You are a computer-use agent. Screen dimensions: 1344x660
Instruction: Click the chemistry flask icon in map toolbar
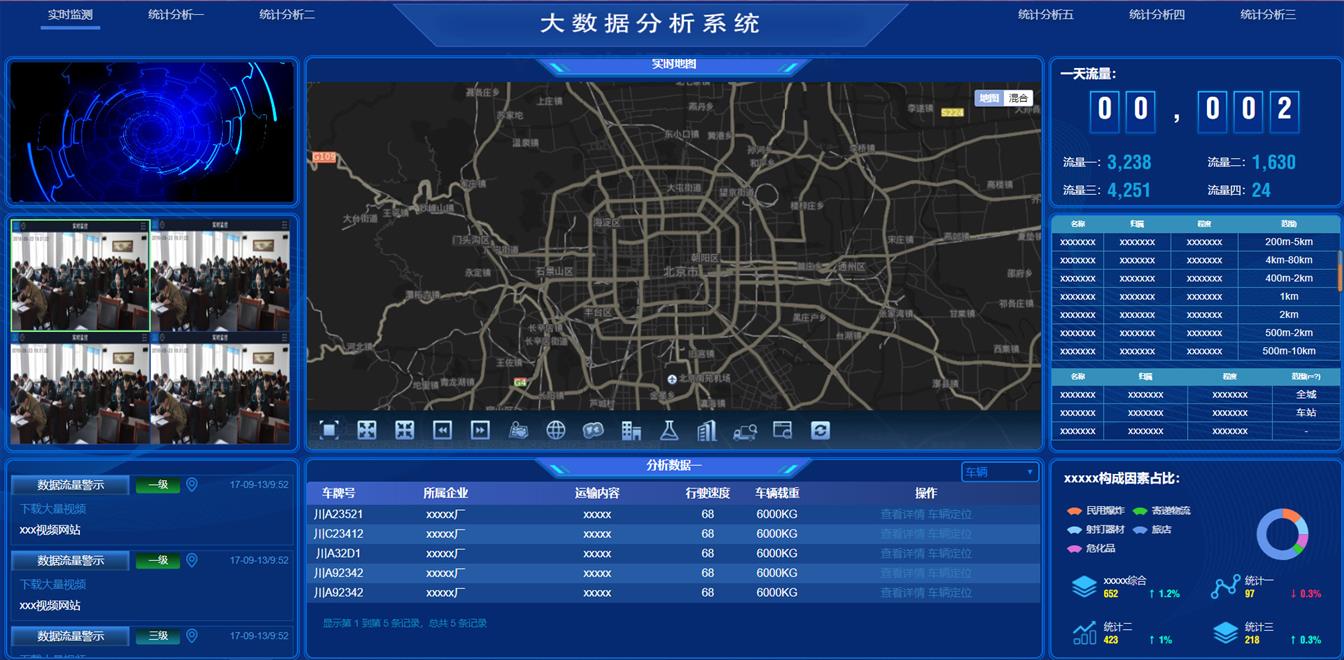click(x=669, y=430)
